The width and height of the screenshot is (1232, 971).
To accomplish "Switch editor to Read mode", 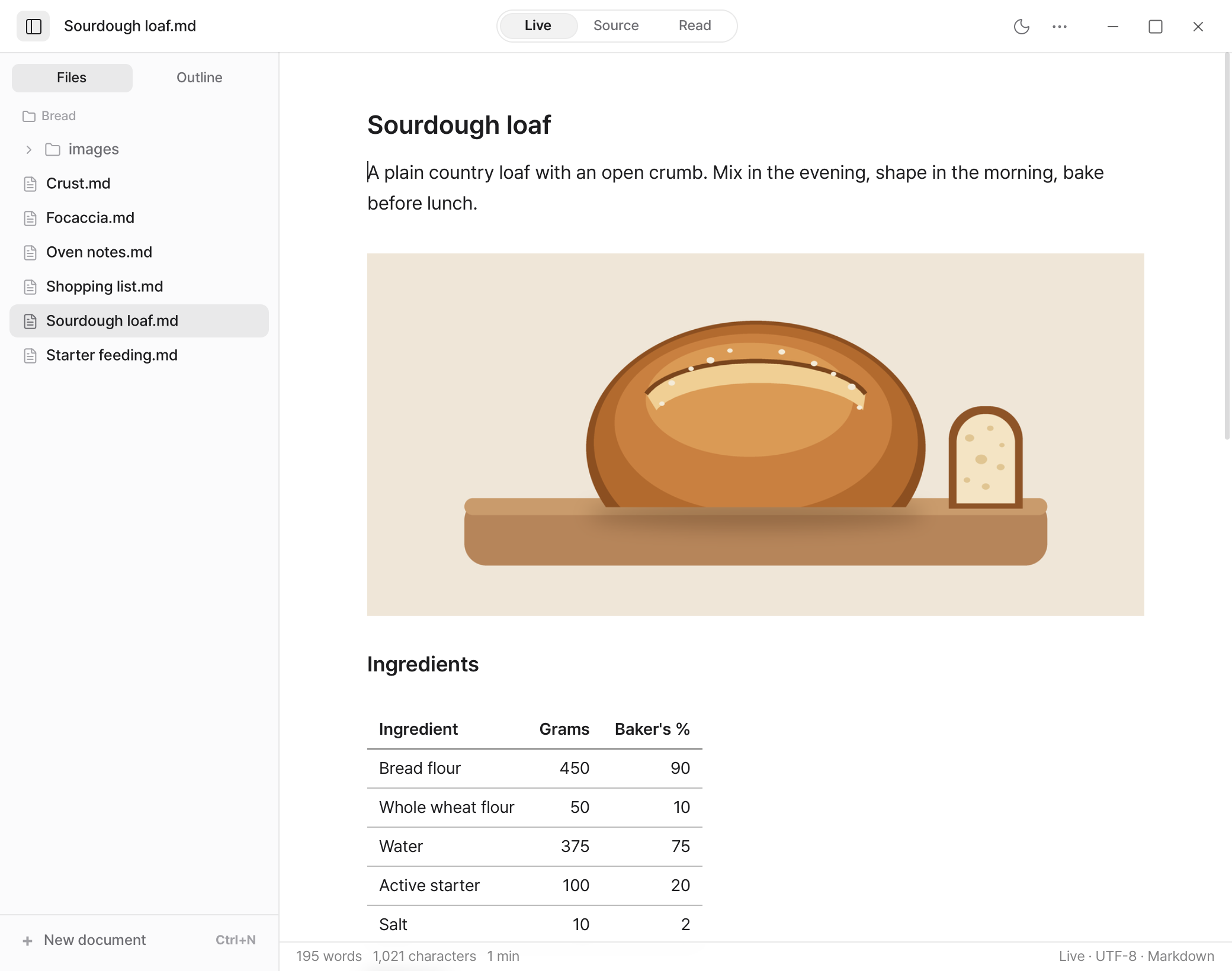I will coord(694,25).
